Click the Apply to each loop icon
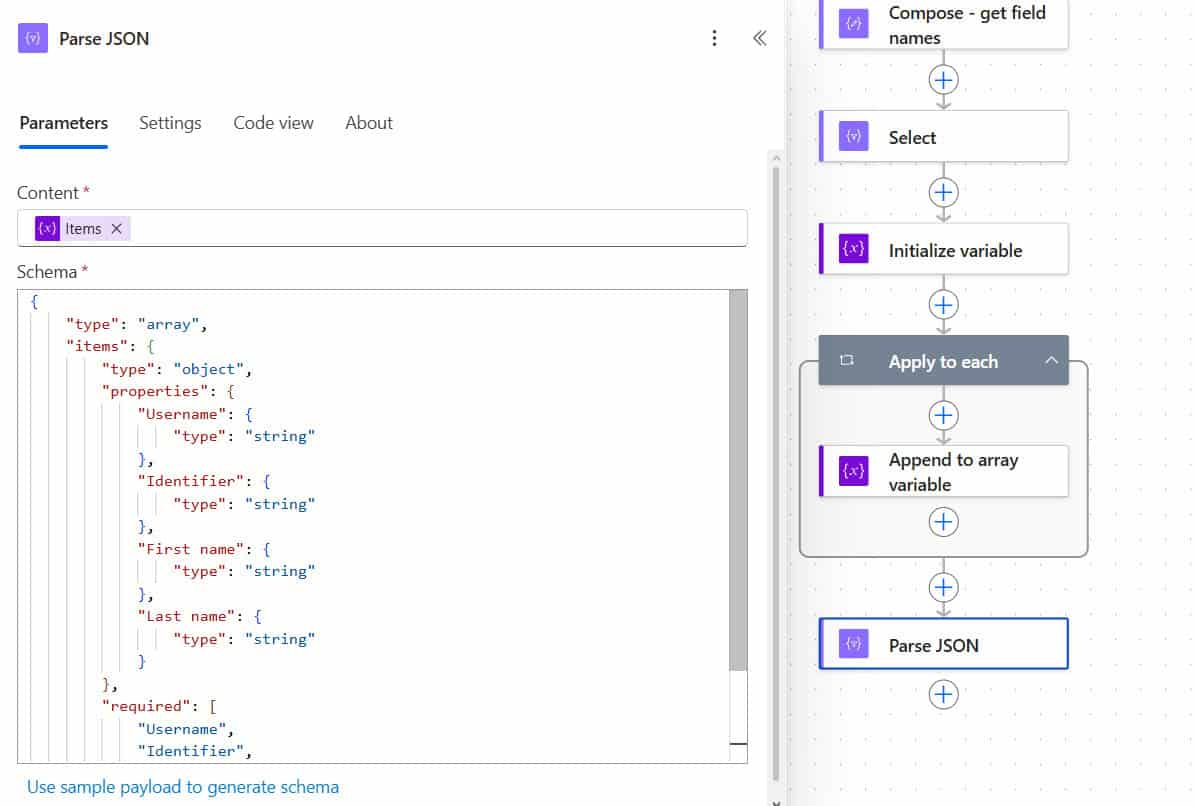 847,360
